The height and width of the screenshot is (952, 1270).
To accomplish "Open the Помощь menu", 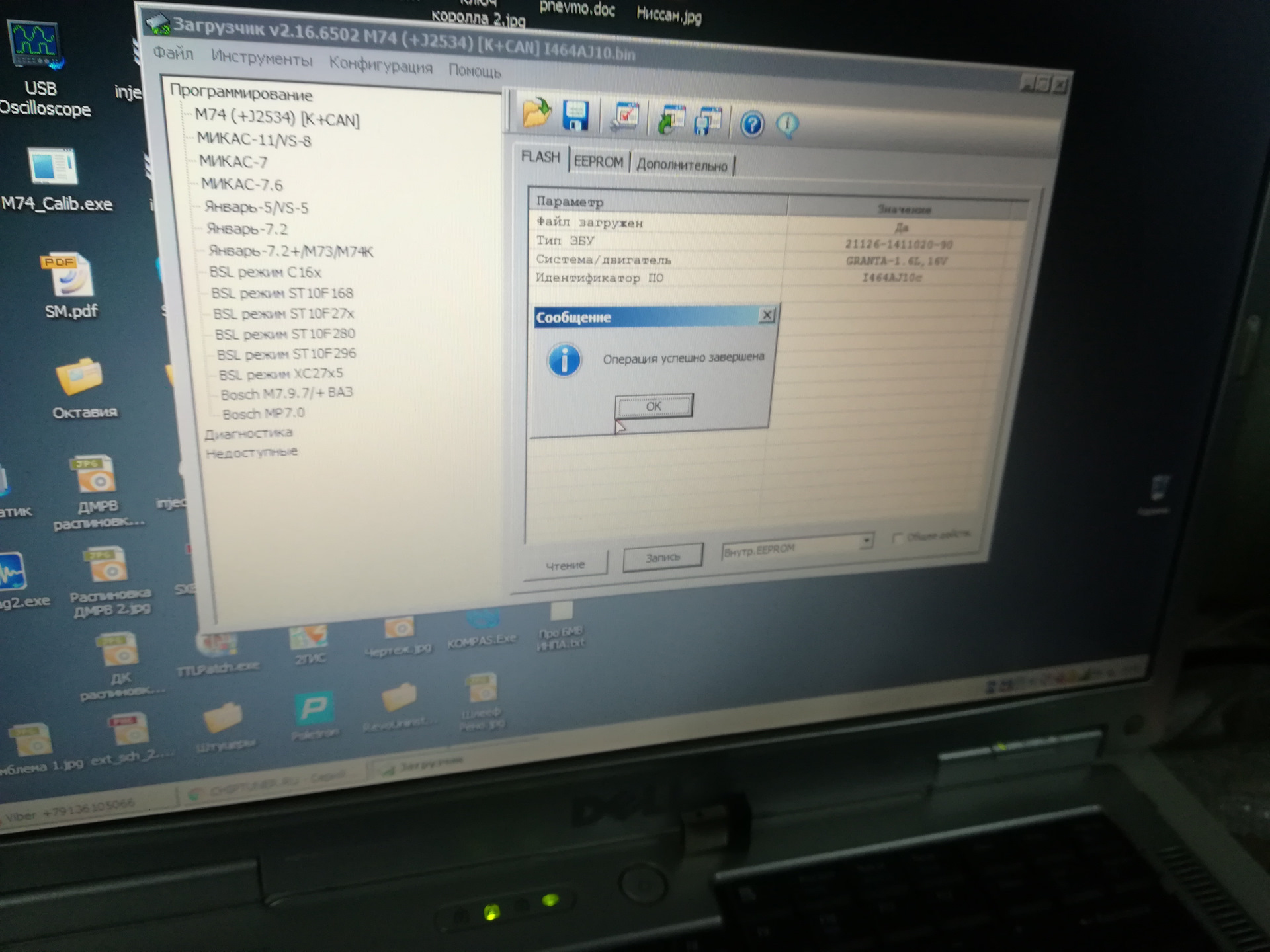I will click(x=475, y=70).
